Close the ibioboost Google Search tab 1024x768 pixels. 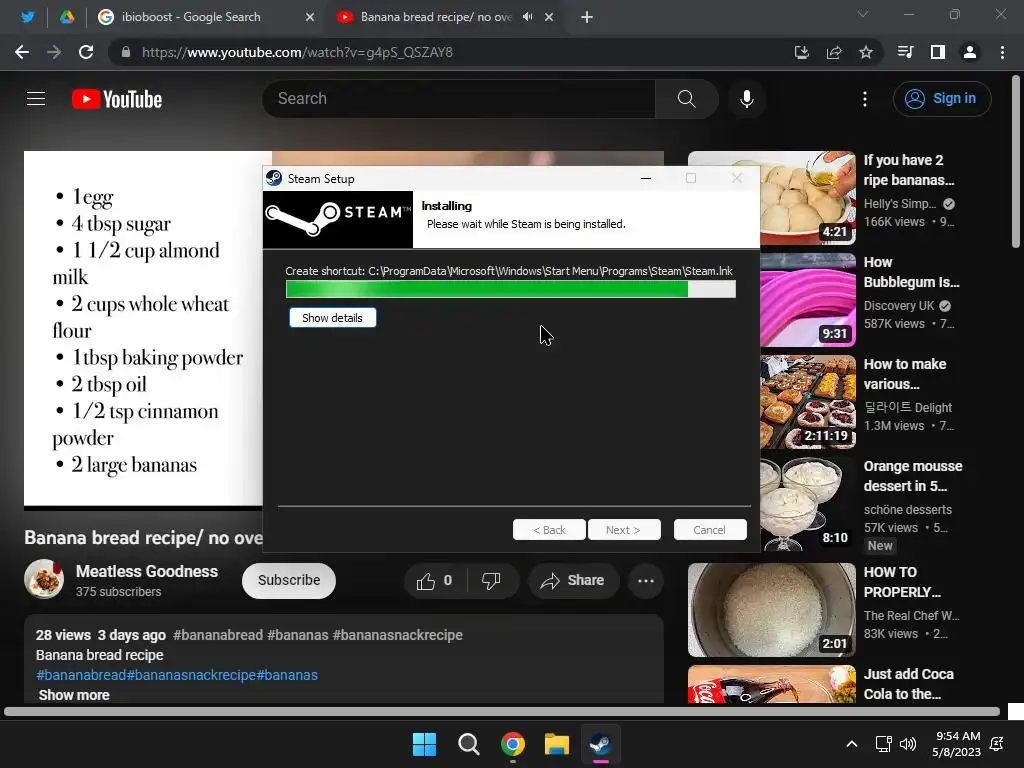pos(310,17)
